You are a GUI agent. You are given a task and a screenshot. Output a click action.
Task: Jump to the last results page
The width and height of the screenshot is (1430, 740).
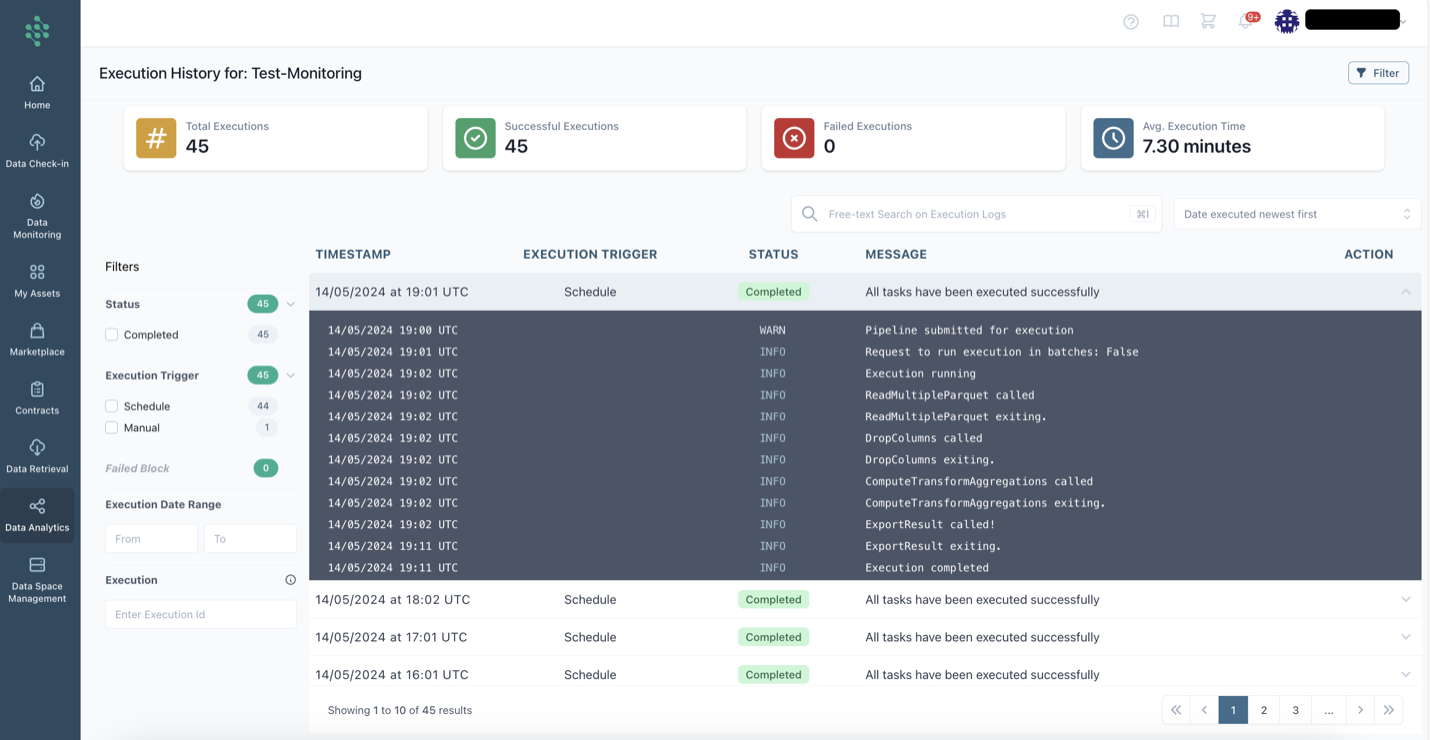coord(1389,710)
